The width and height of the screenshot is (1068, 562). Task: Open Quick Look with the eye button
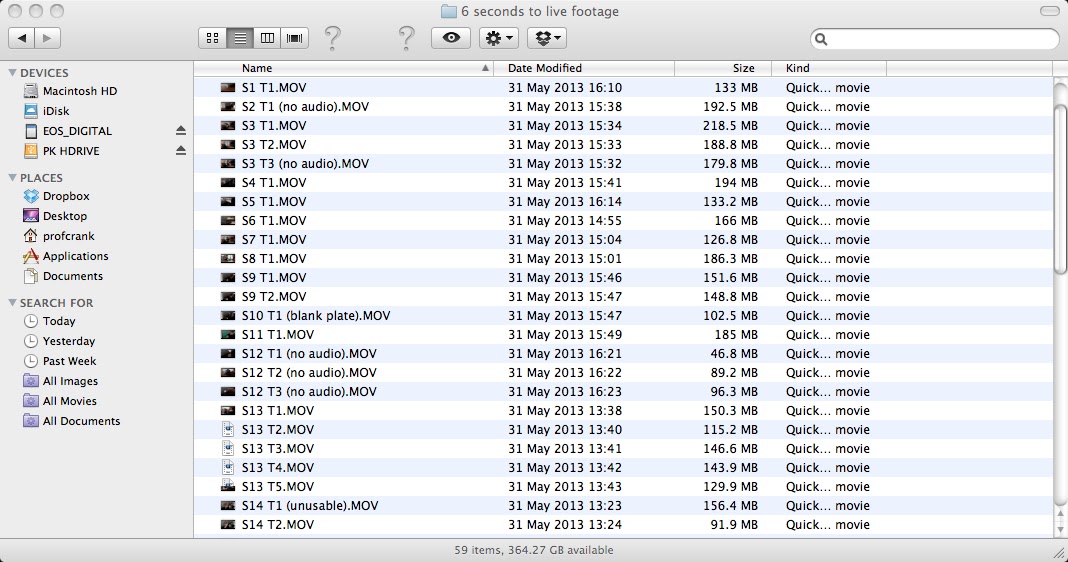(x=451, y=38)
